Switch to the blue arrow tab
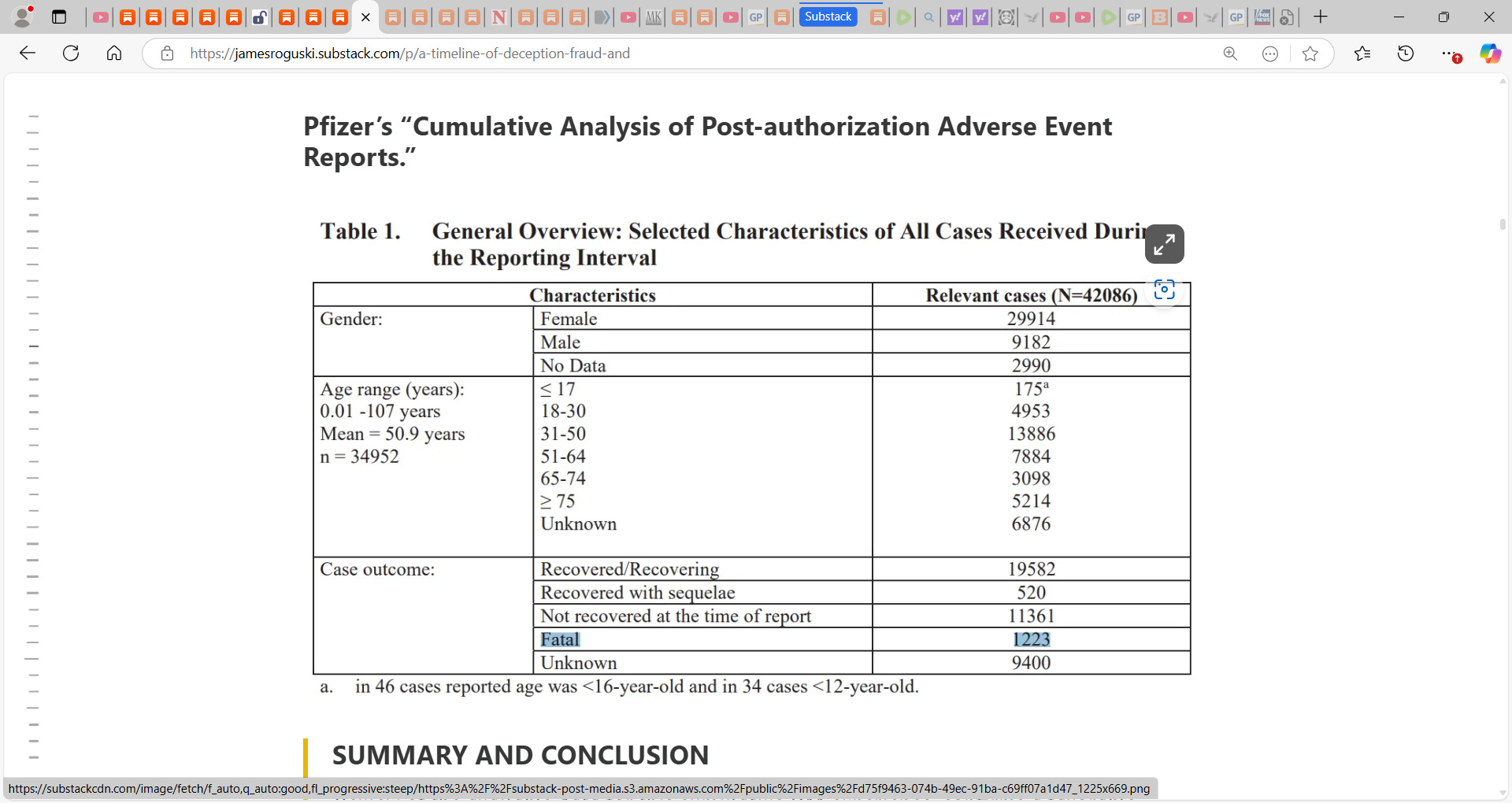This screenshot has height=803, width=1512. [x=602, y=17]
